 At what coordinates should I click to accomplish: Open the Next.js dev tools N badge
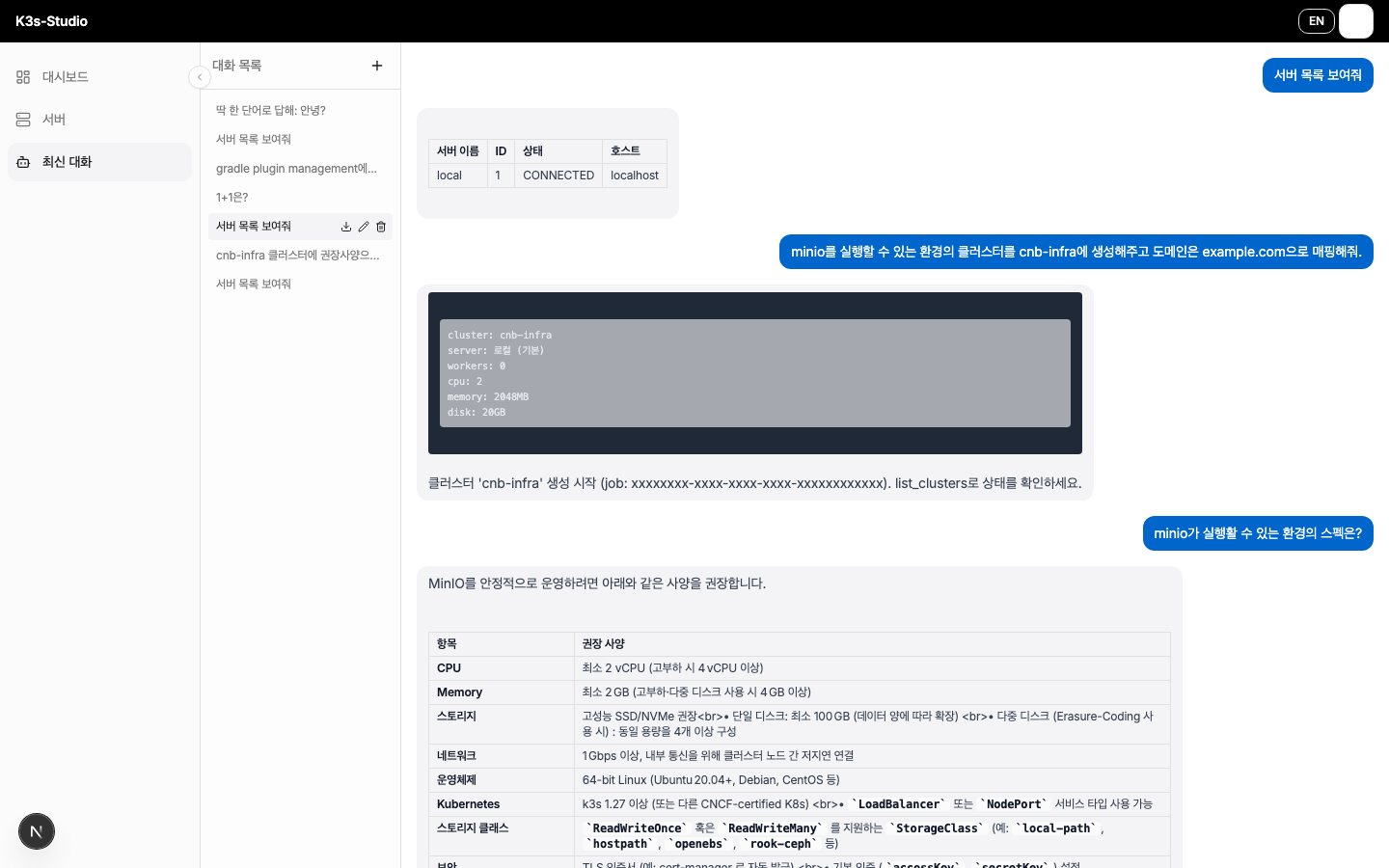(37, 831)
